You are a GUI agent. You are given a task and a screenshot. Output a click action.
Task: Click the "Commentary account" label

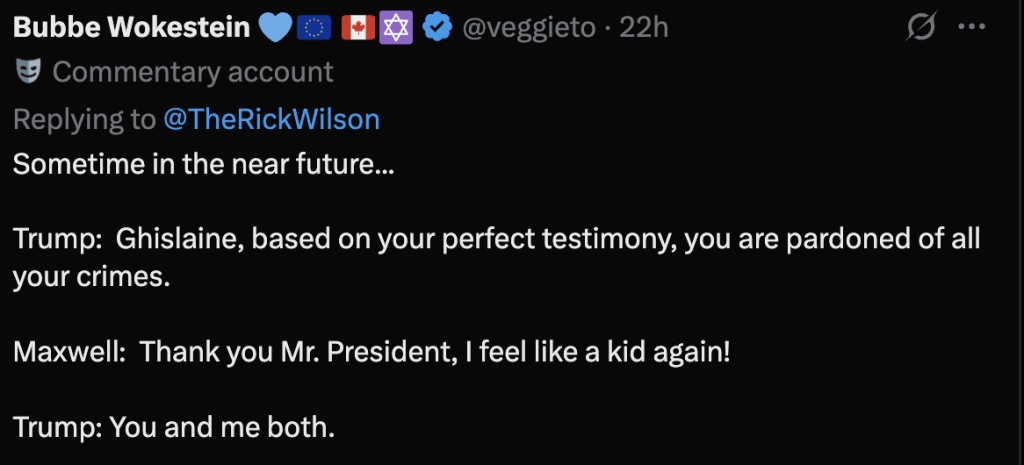pyautogui.click(x=193, y=72)
